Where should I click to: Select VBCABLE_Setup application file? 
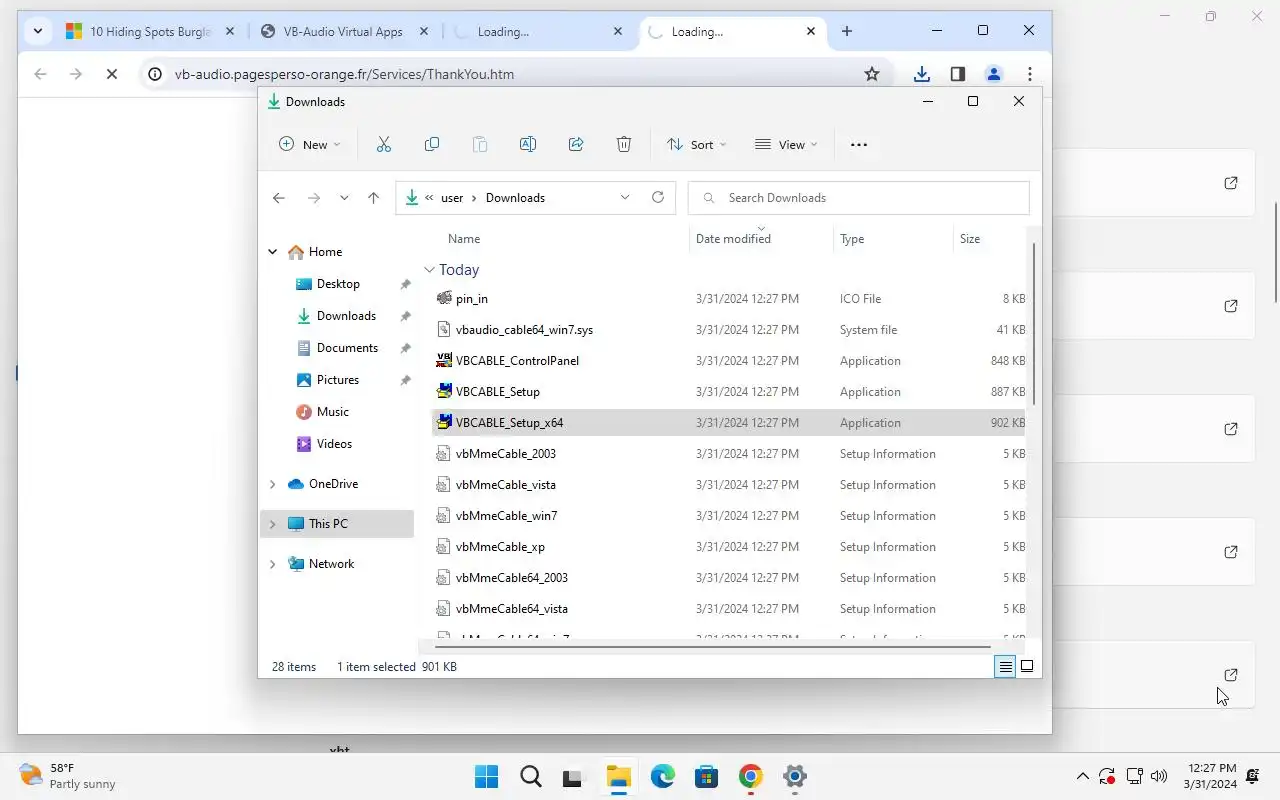(730, 392)
